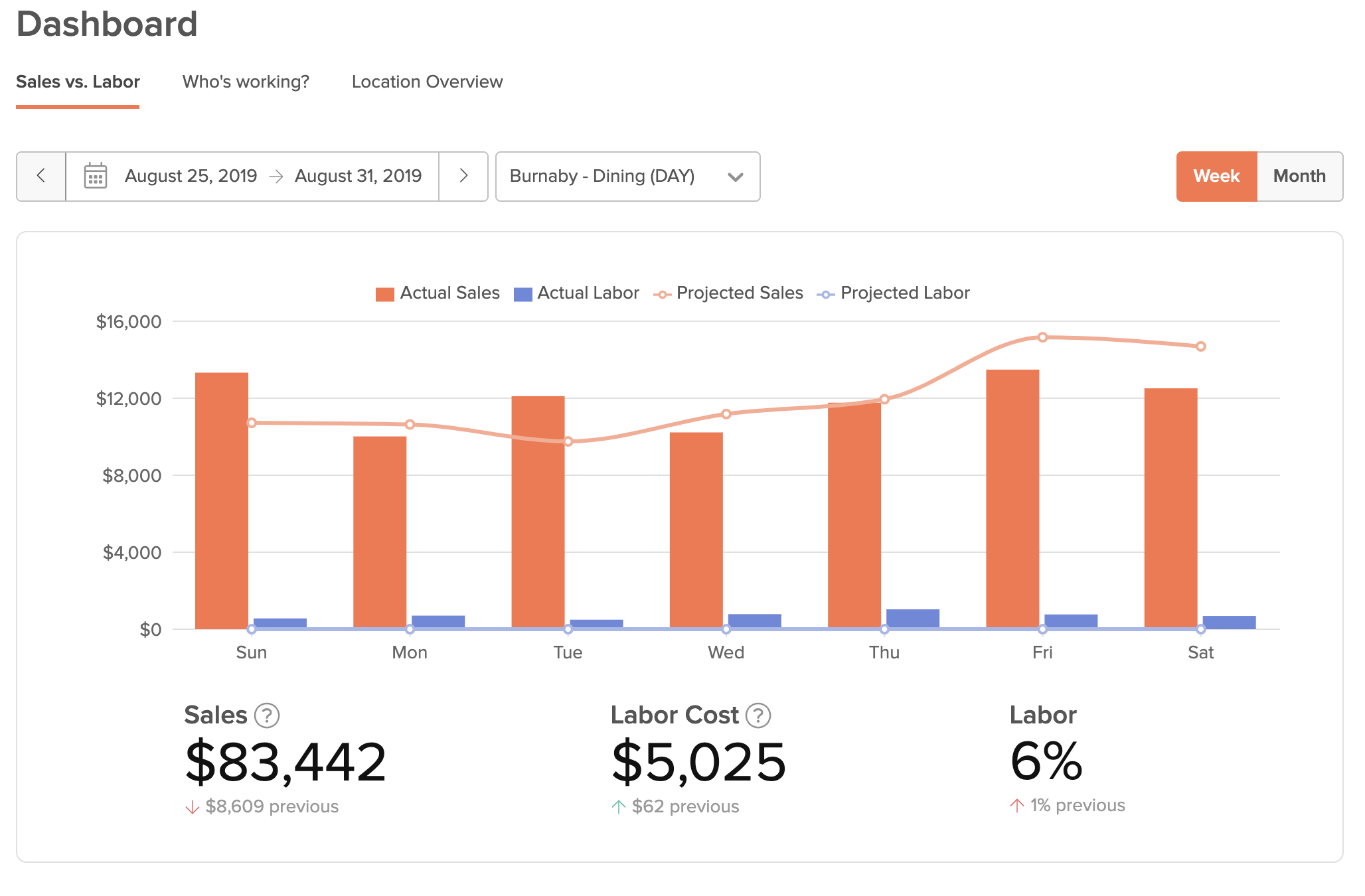
Task: Advance to next week with right arrow
Action: 463,176
